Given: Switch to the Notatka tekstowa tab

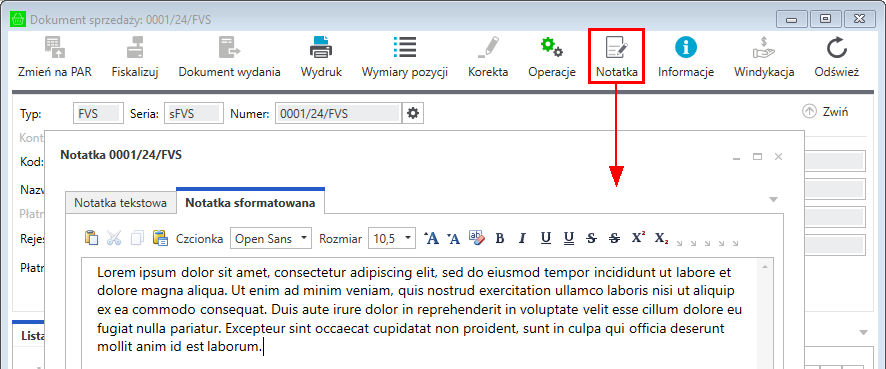Looking at the screenshot, I should pos(120,203).
